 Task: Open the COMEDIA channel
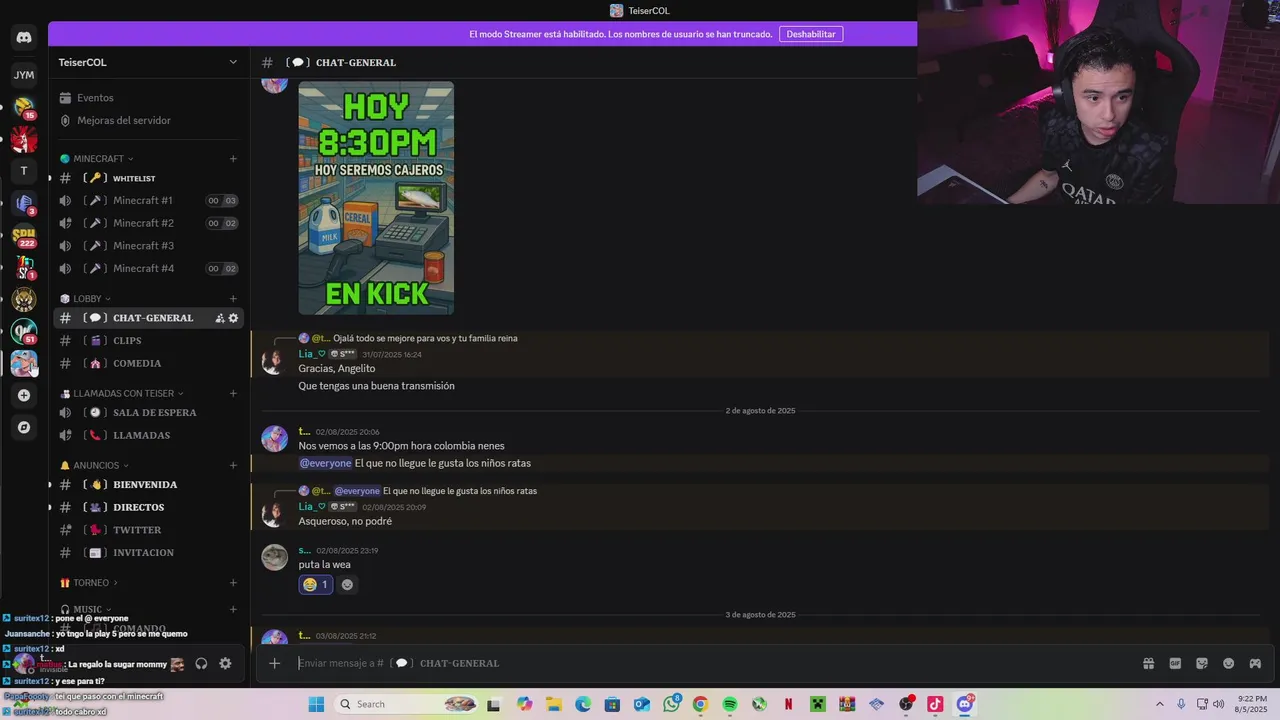[x=148, y=363]
